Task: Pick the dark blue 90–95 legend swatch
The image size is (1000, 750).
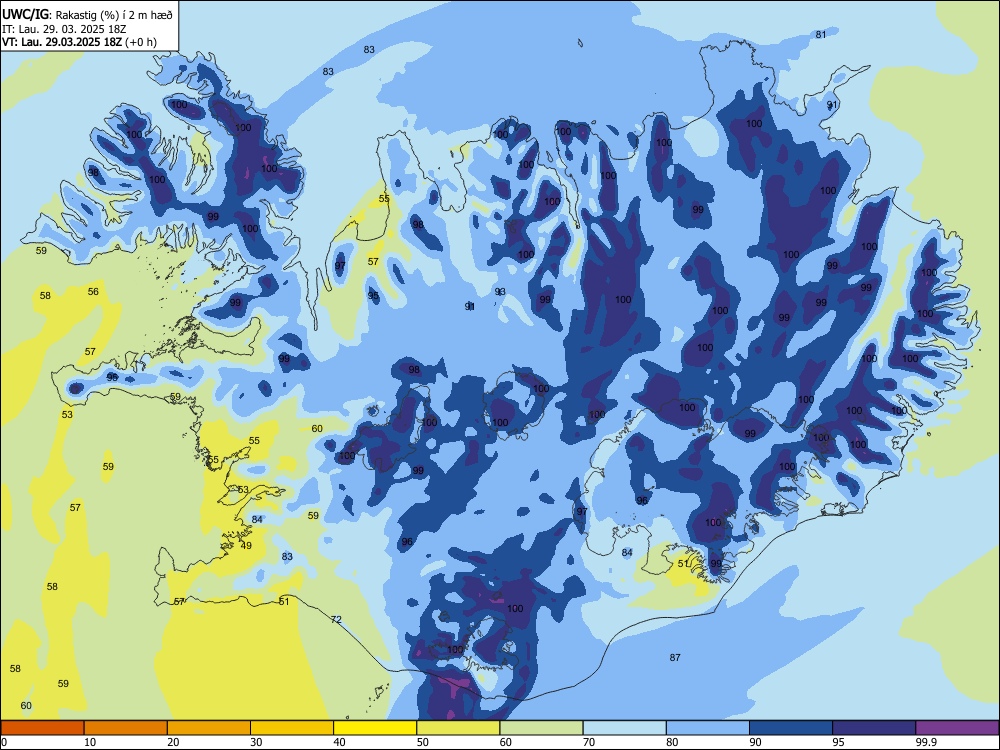Action: point(791,728)
